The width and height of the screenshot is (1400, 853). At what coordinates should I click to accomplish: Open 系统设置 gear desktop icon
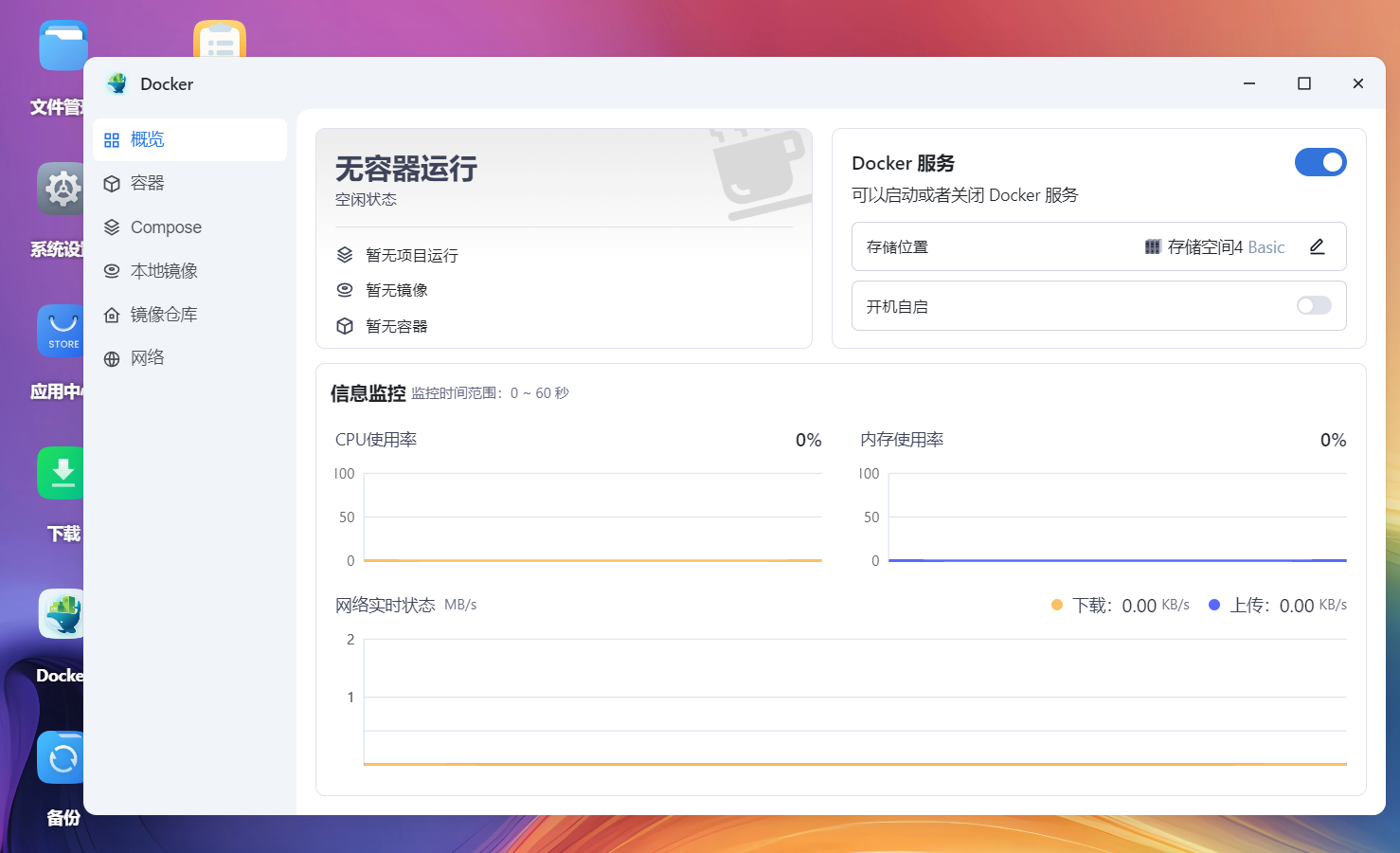coord(63,188)
